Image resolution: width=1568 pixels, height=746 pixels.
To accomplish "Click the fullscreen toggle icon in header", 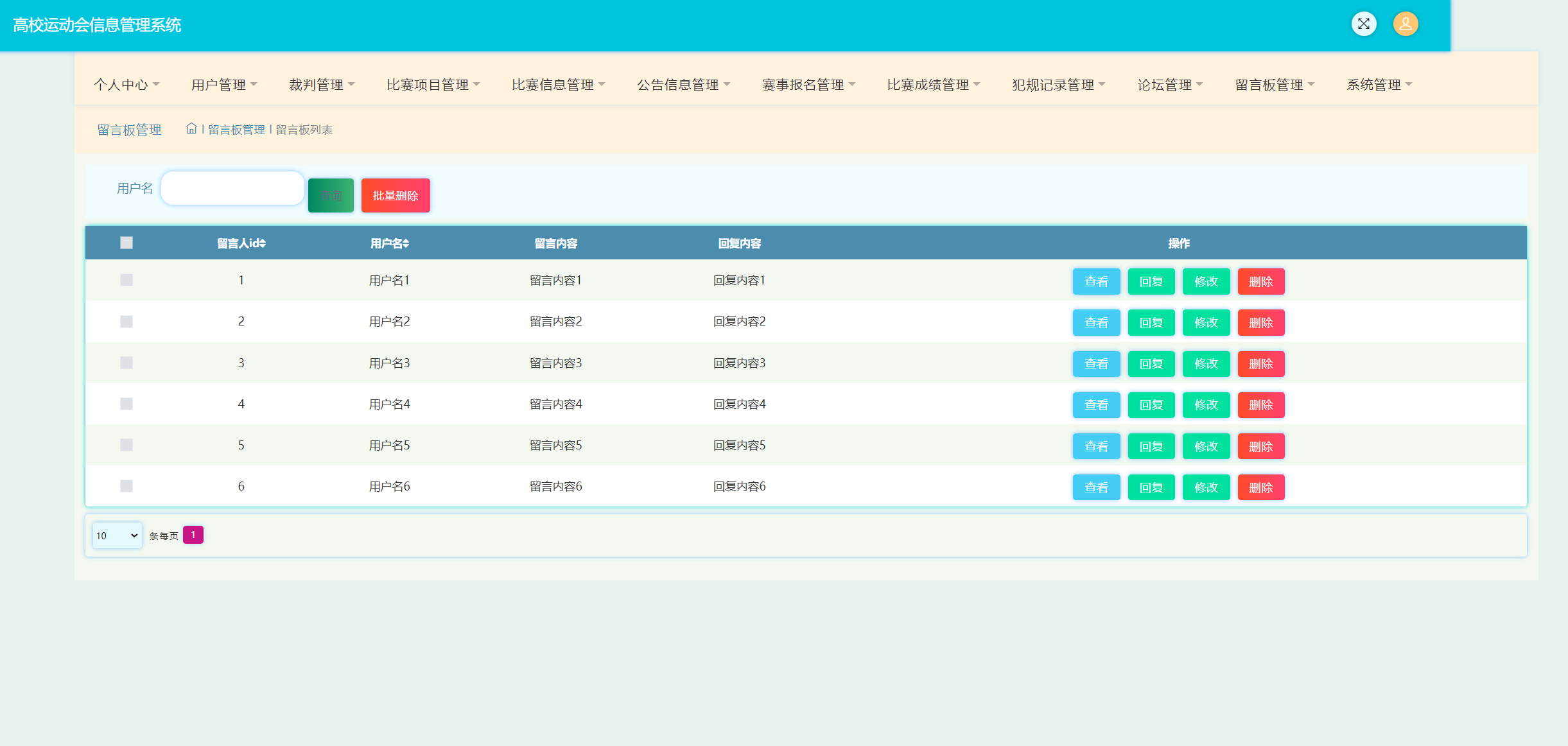I will [x=1363, y=24].
